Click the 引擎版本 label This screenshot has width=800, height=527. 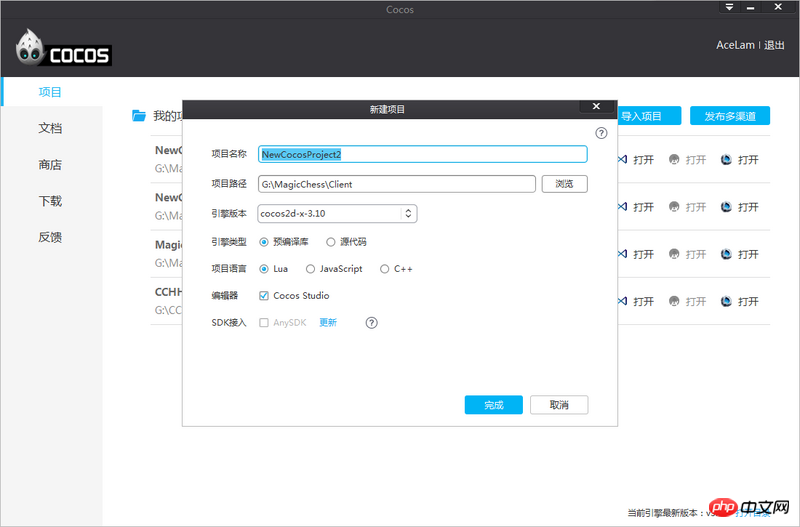click(x=229, y=213)
